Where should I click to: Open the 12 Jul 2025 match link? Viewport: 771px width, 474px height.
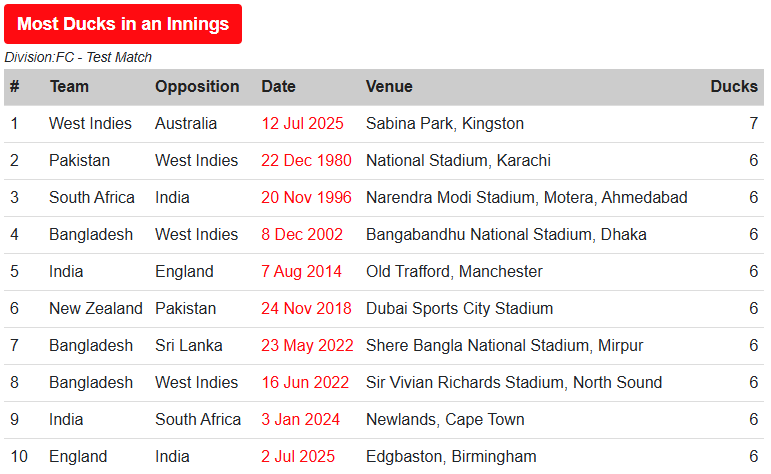point(302,123)
